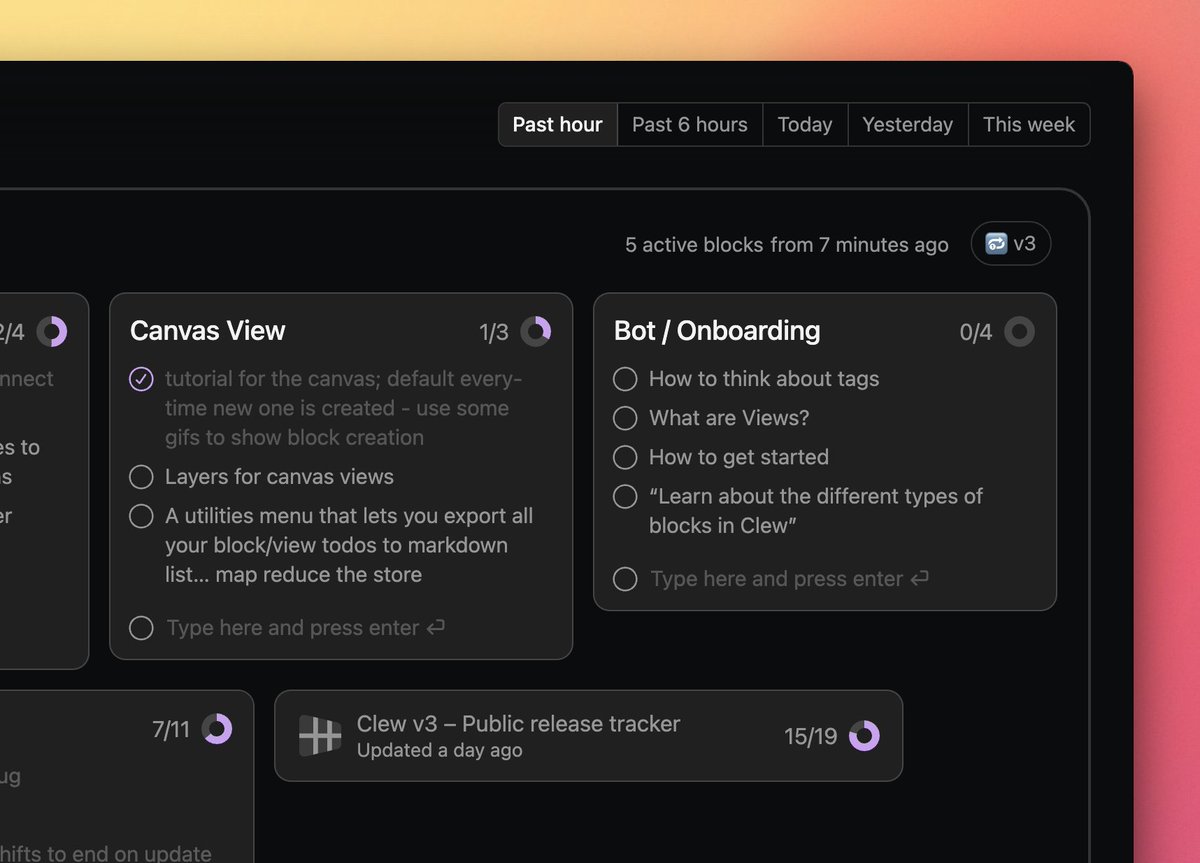This screenshot has height=863, width=1200.
Task: Check the What are Views? todo
Action: point(625,418)
